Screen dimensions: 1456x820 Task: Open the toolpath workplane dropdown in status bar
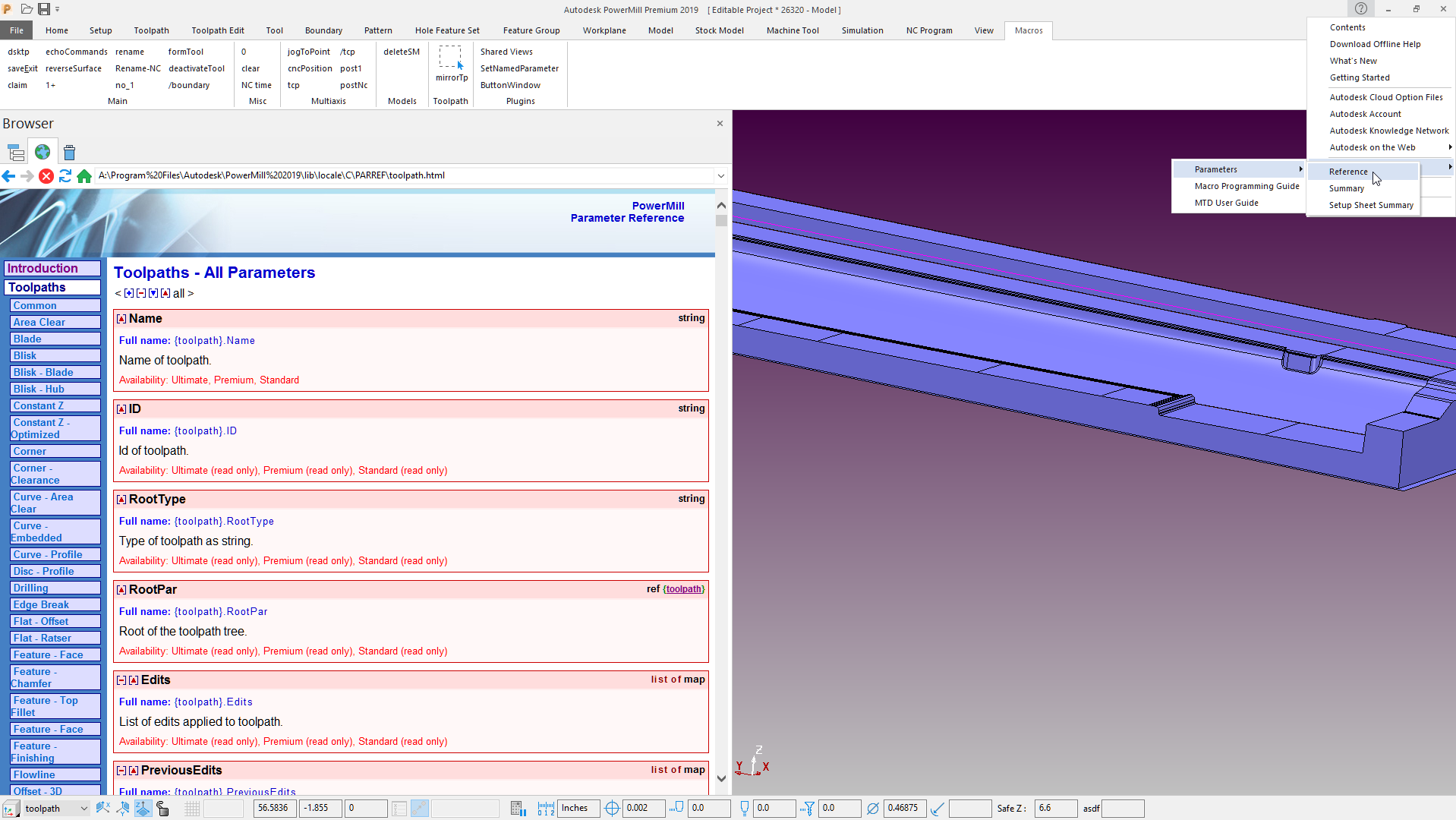coord(84,809)
